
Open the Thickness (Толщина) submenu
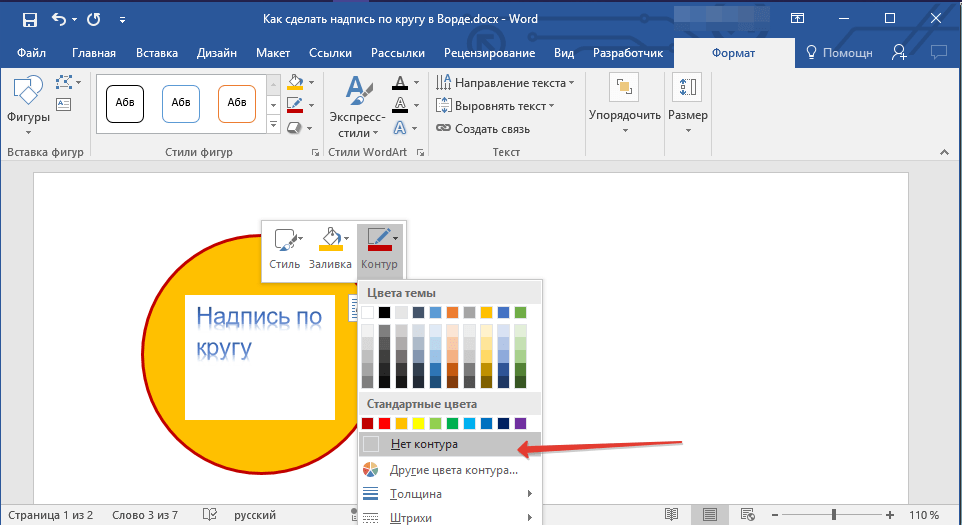449,494
